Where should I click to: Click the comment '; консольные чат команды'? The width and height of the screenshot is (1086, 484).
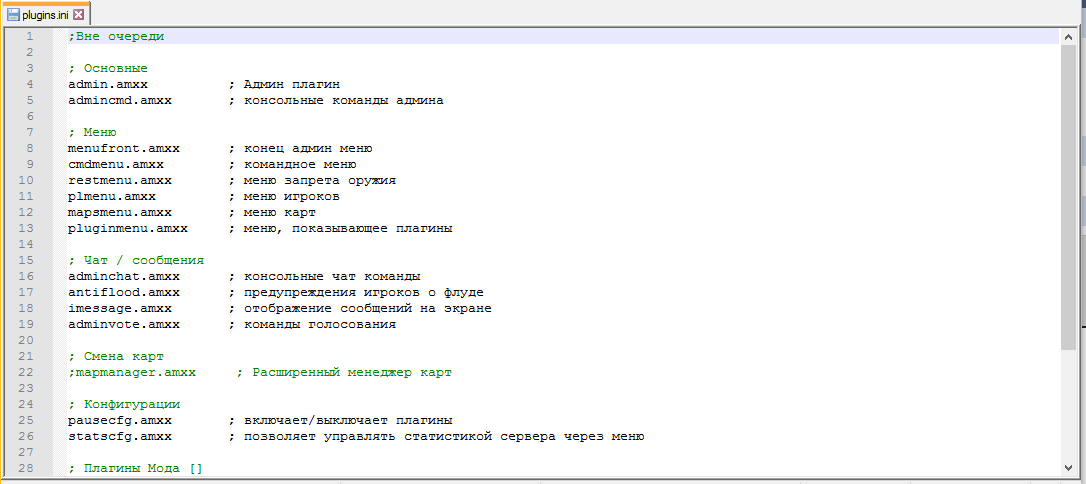tap(325, 276)
